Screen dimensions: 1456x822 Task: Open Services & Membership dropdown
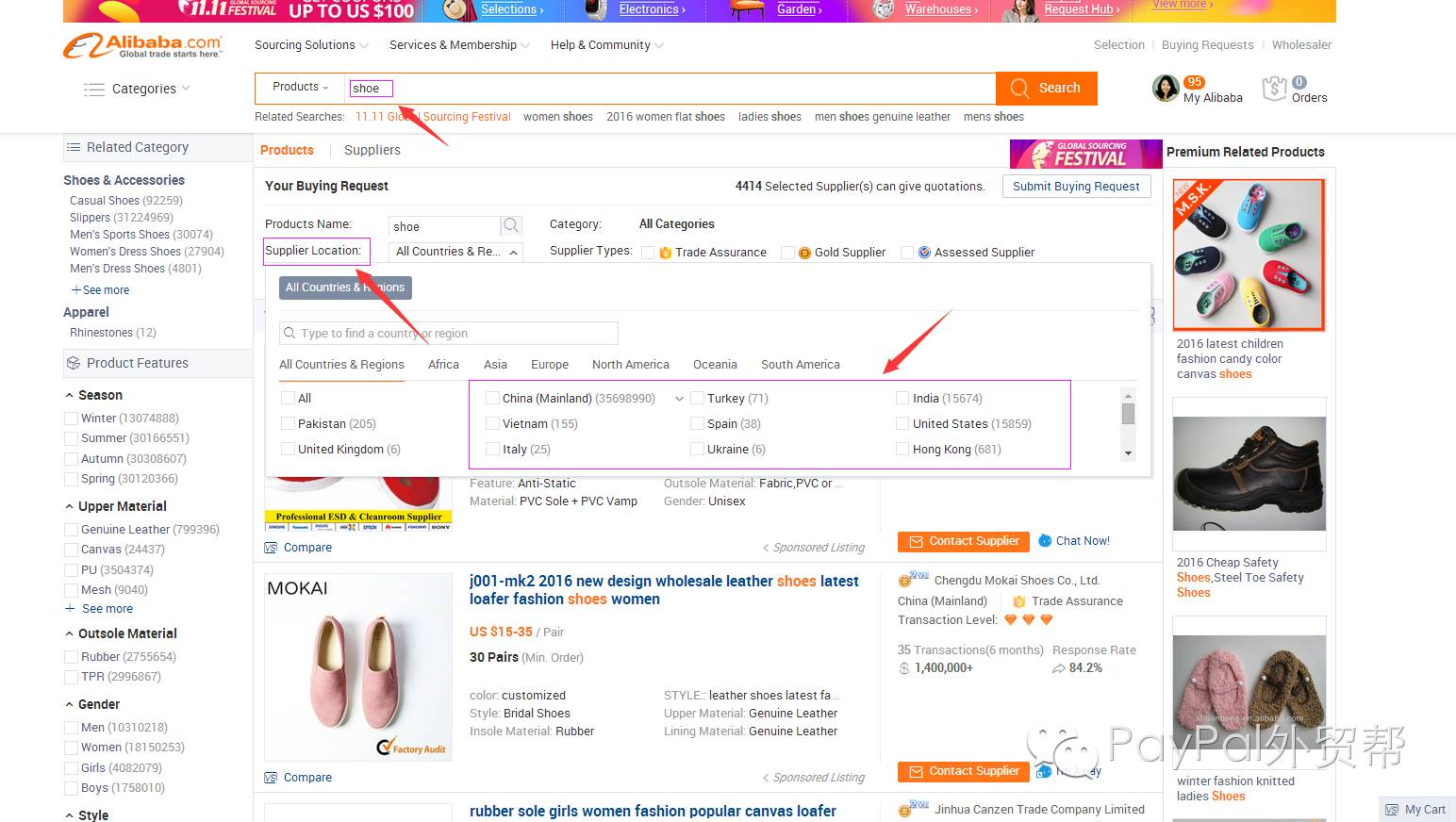pyautogui.click(x=459, y=45)
